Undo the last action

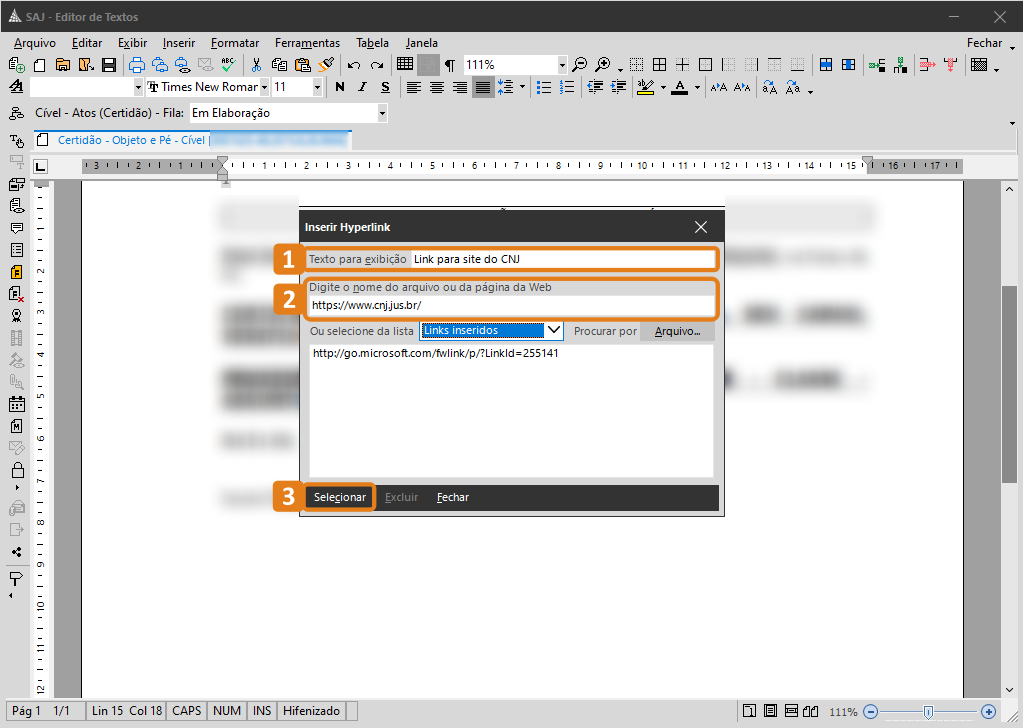tap(354, 65)
